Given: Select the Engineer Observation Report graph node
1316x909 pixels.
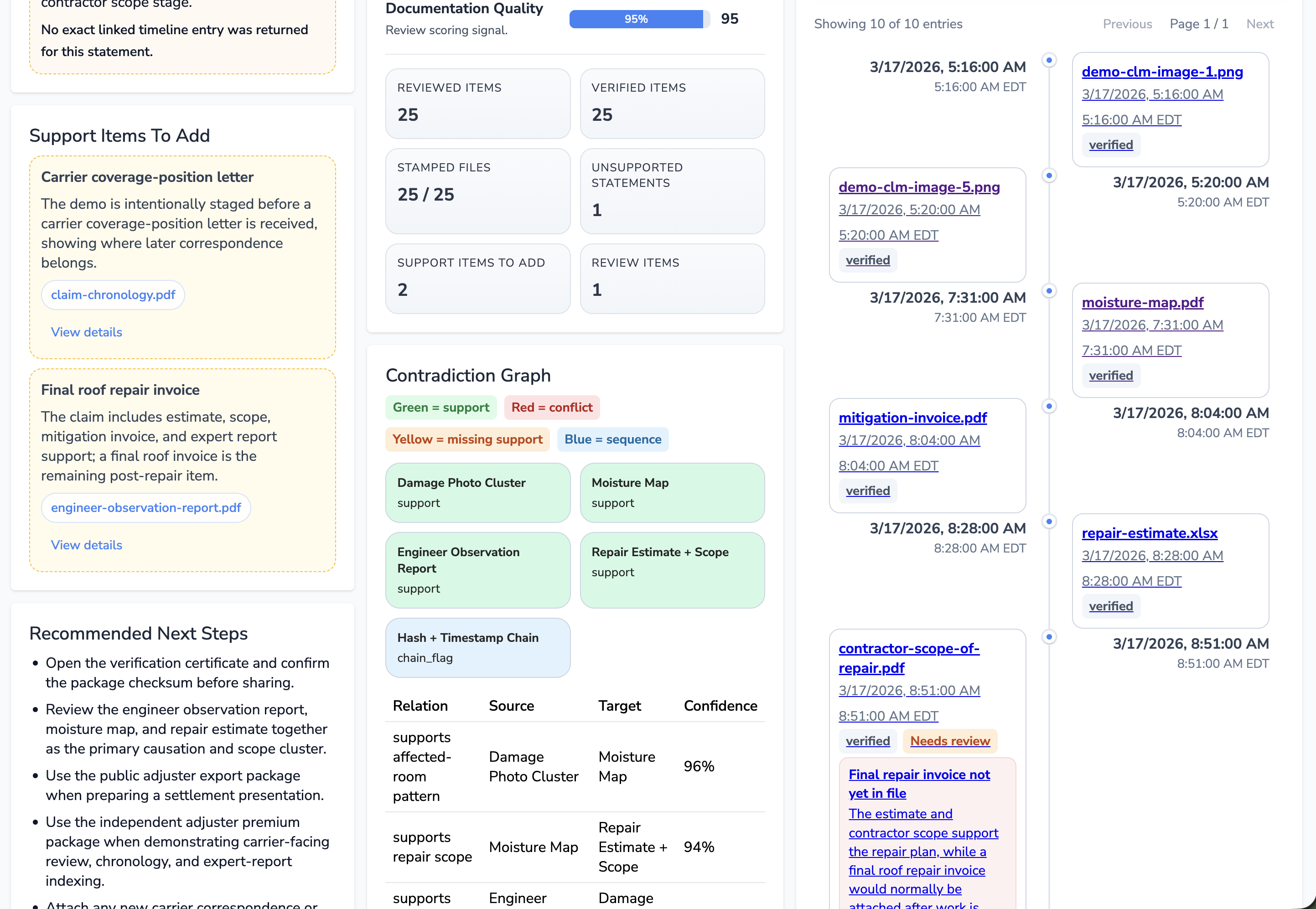Looking at the screenshot, I should (477, 570).
